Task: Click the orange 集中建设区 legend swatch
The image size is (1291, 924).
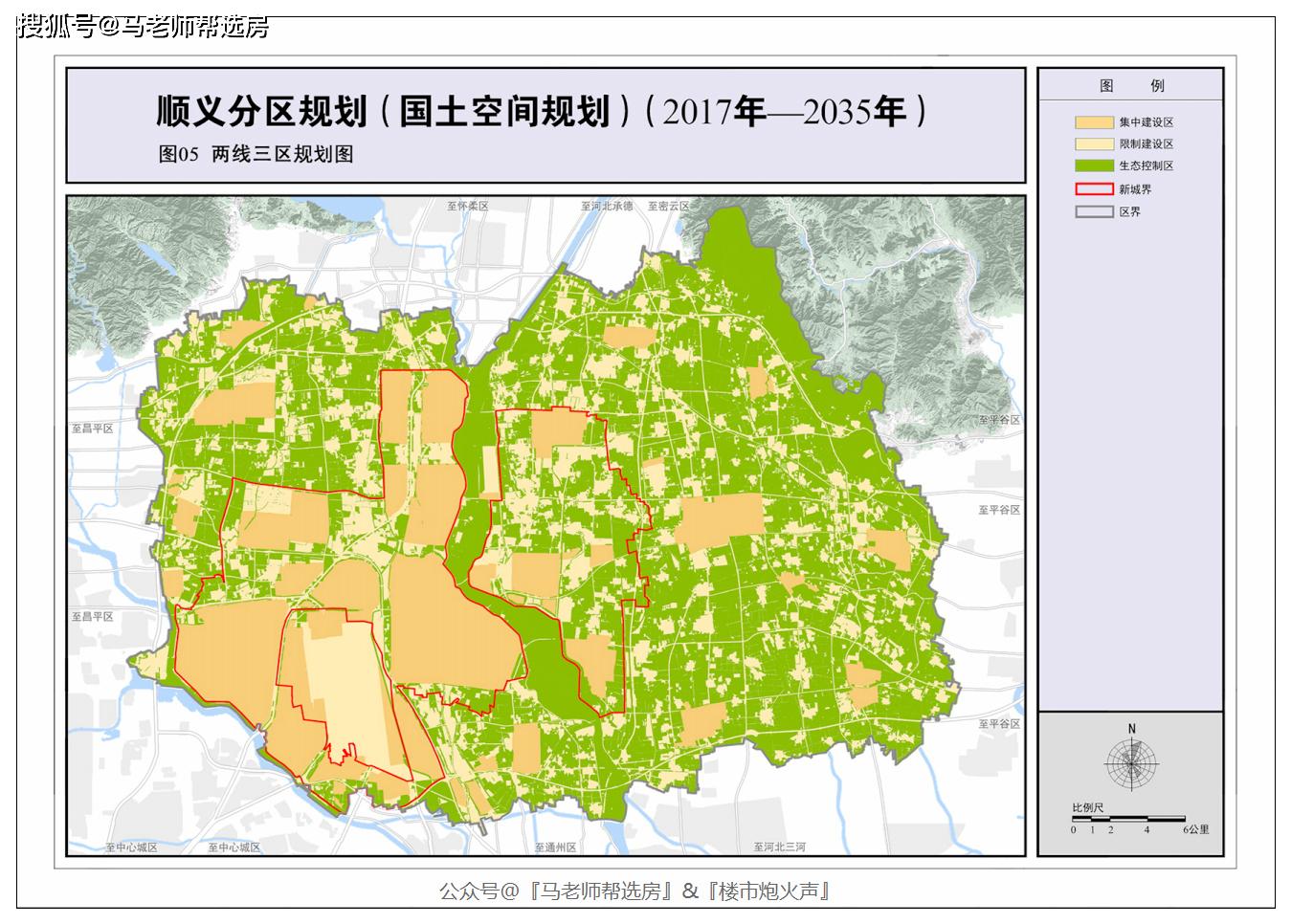Action: point(1094,122)
